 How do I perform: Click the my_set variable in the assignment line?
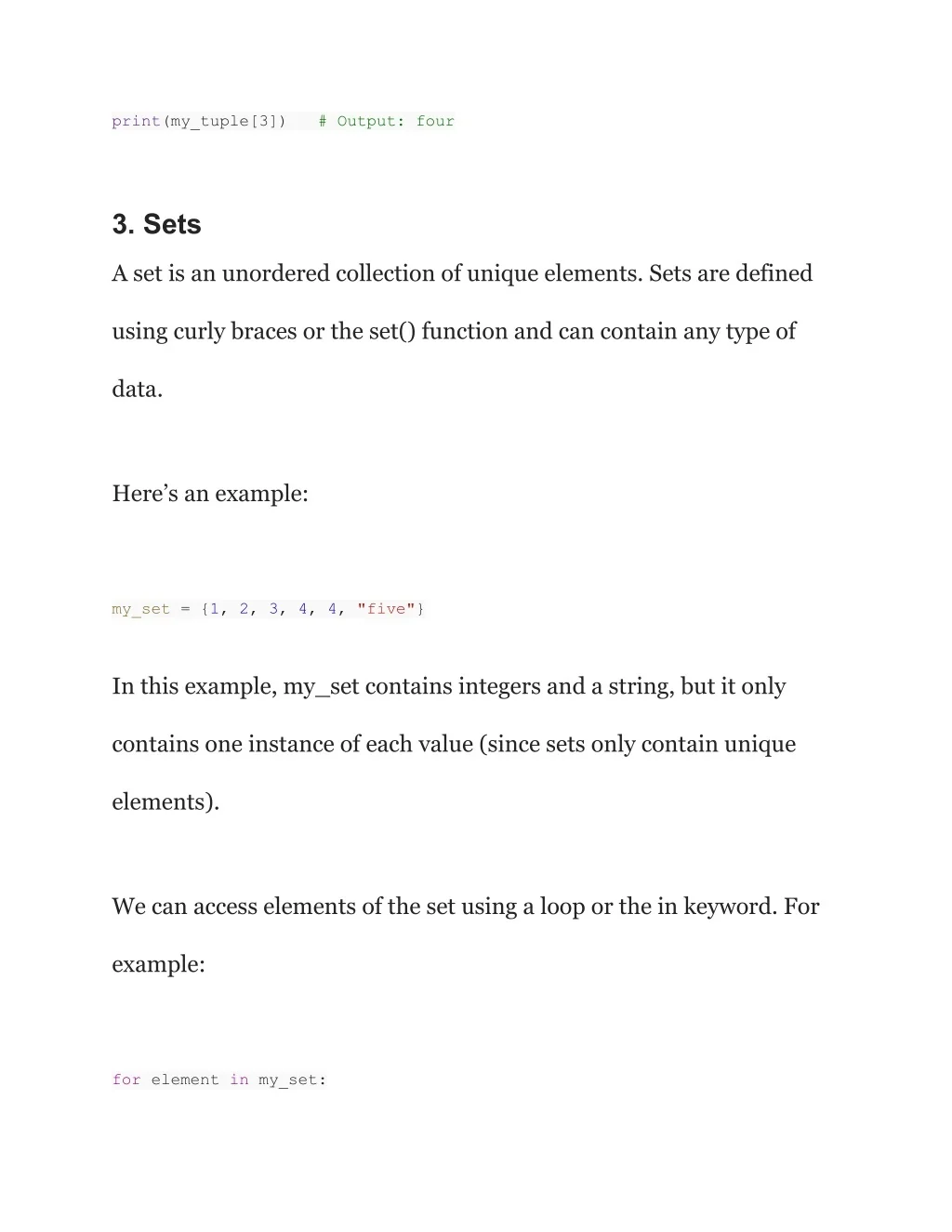tap(141, 609)
